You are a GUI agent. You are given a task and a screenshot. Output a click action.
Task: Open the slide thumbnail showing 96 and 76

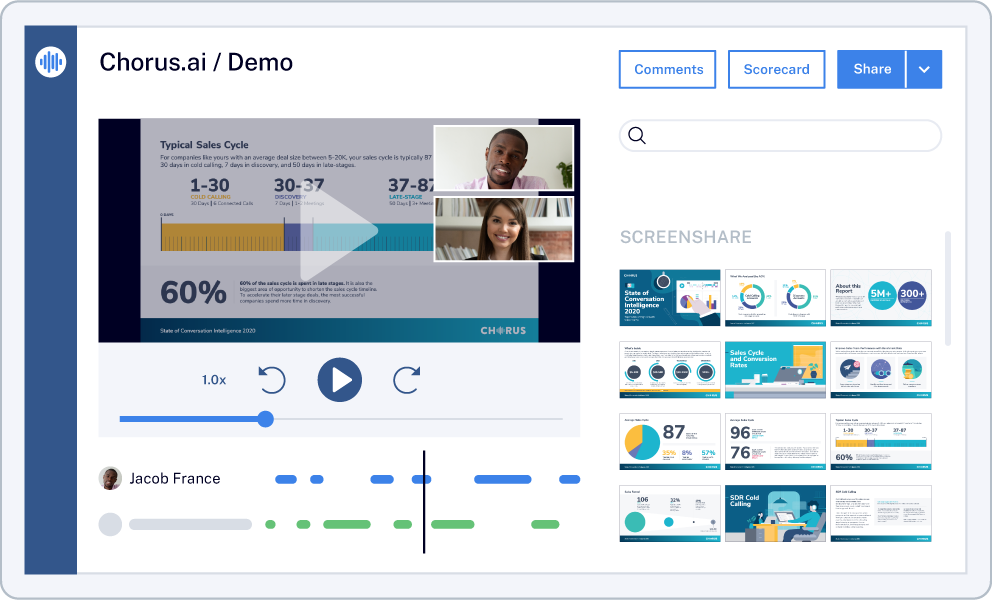775,442
